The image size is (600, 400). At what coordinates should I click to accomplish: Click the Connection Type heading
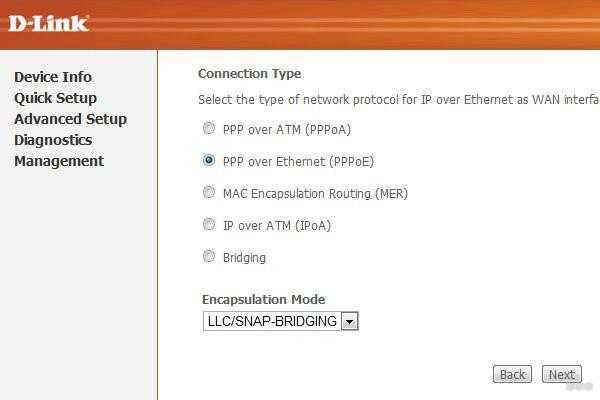point(249,74)
